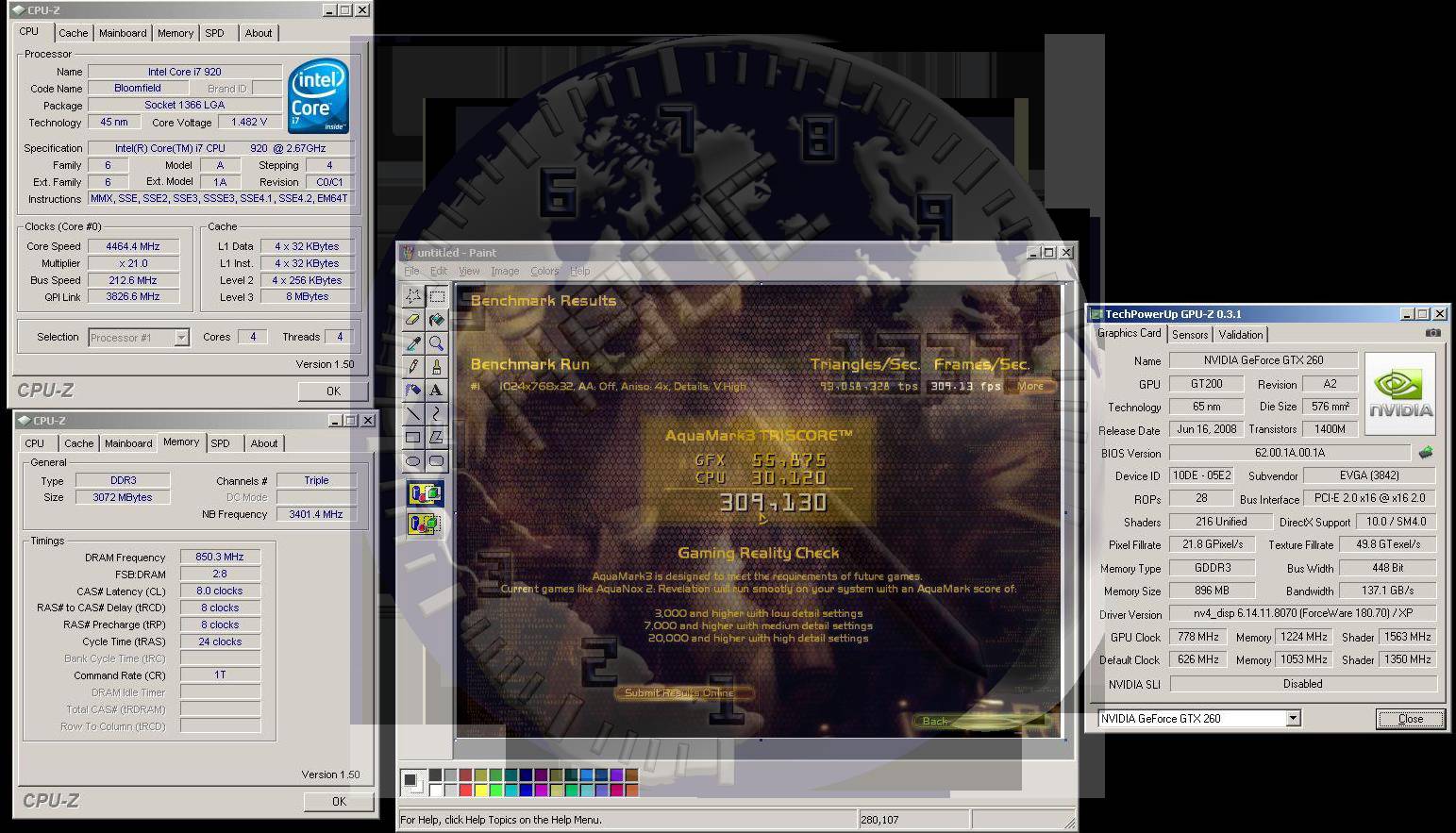Image resolution: width=1456 pixels, height=833 pixels.
Task: Pick the magenta color swatch in Paint
Action: click(541, 790)
